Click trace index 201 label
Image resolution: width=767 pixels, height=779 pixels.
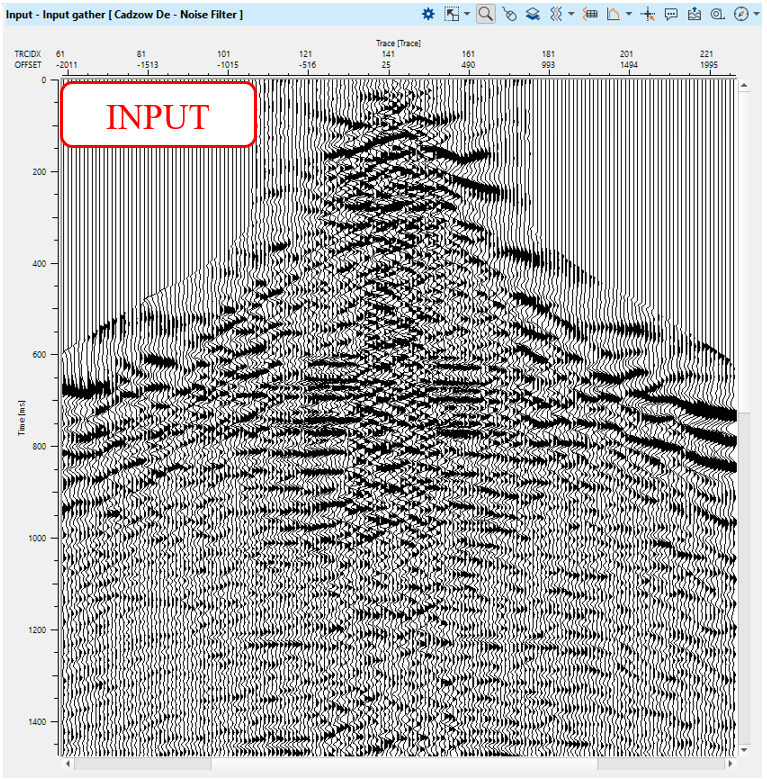(x=627, y=54)
